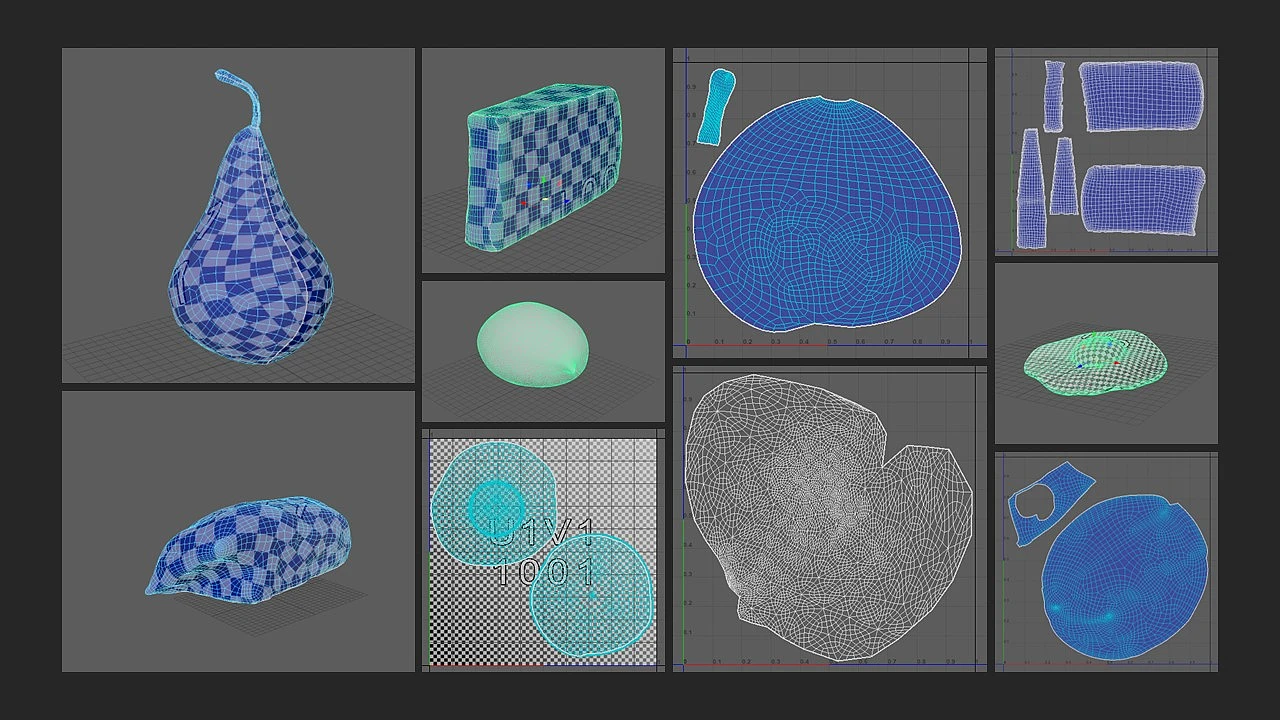The height and width of the screenshot is (720, 1280).
Task: Click the '1001' tile number text
Action: (x=545, y=573)
